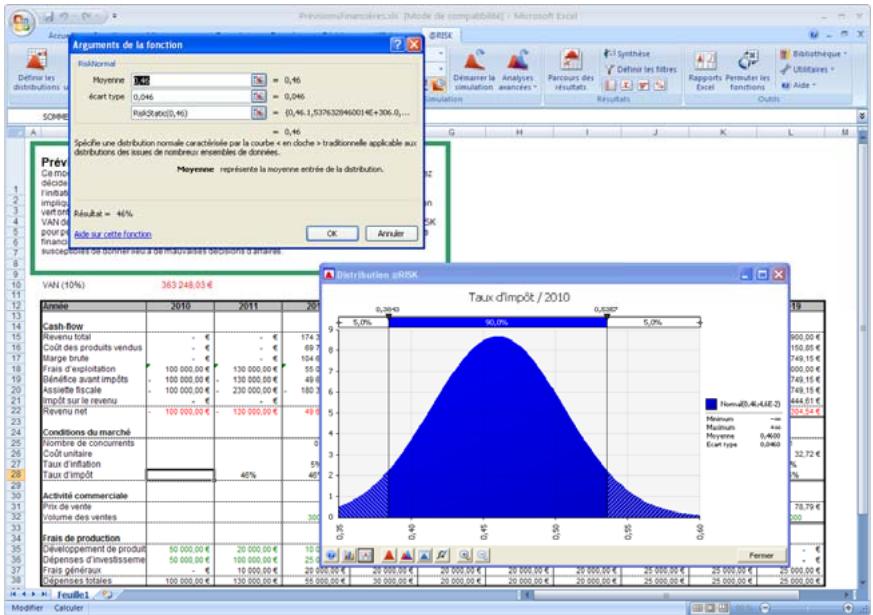Open the 'Aide sur cette fonction' link

[x=113, y=234]
